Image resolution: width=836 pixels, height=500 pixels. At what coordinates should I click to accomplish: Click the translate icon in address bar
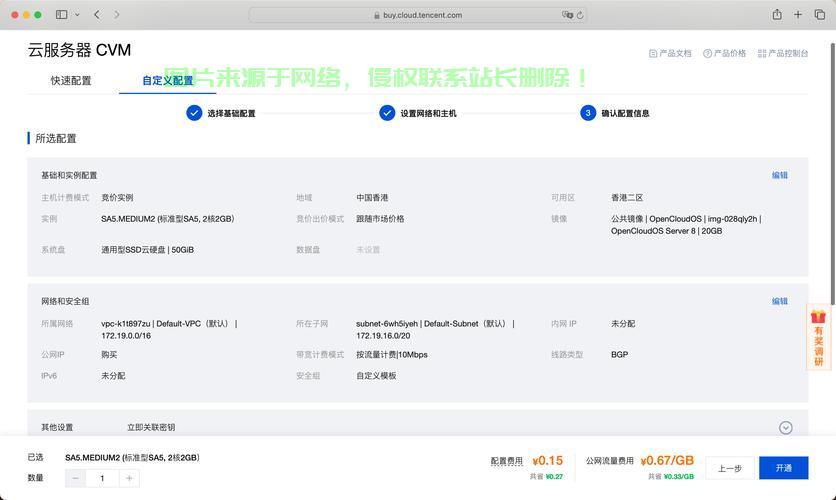567,15
